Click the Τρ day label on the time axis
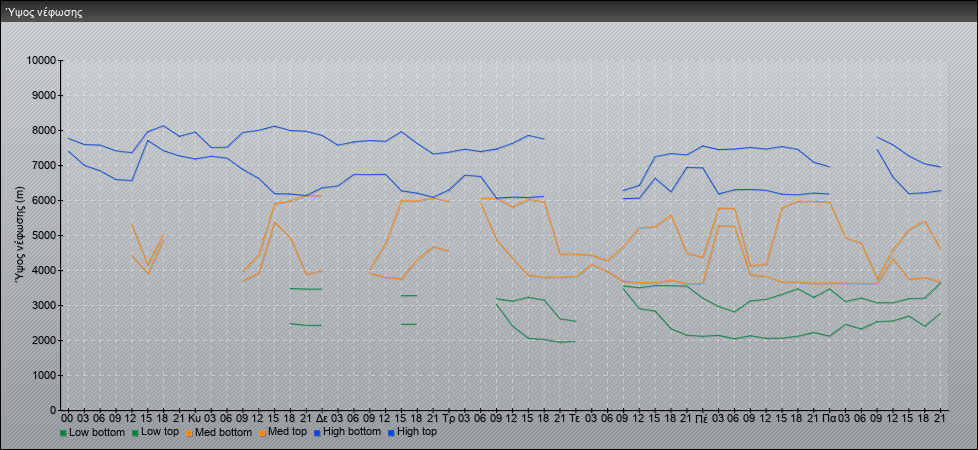Viewport: 978px width, 450px height. [448, 419]
